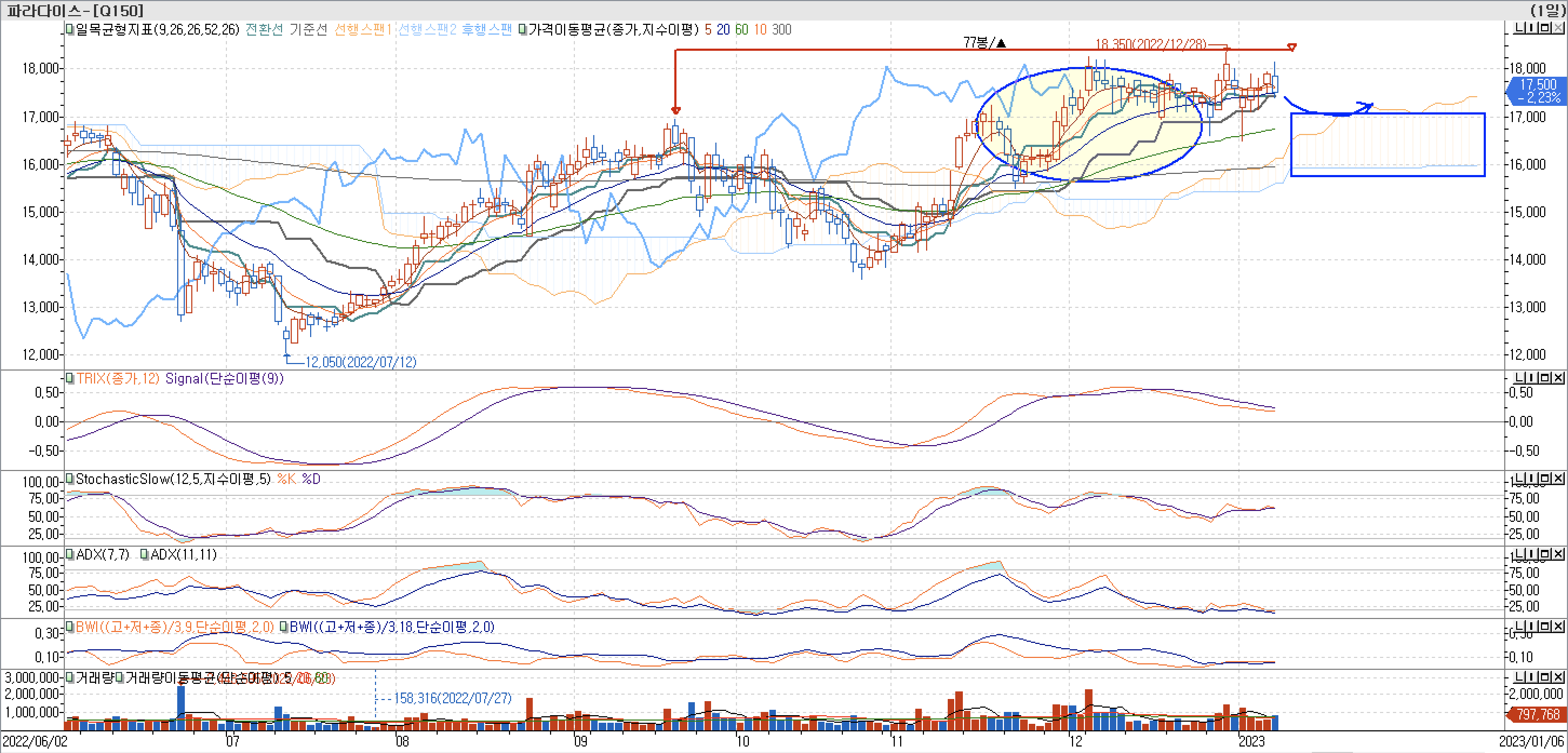The width and height of the screenshot is (1568, 753).
Task: Click the blue 17,500 current price tag
Action: pyautogui.click(x=1538, y=91)
